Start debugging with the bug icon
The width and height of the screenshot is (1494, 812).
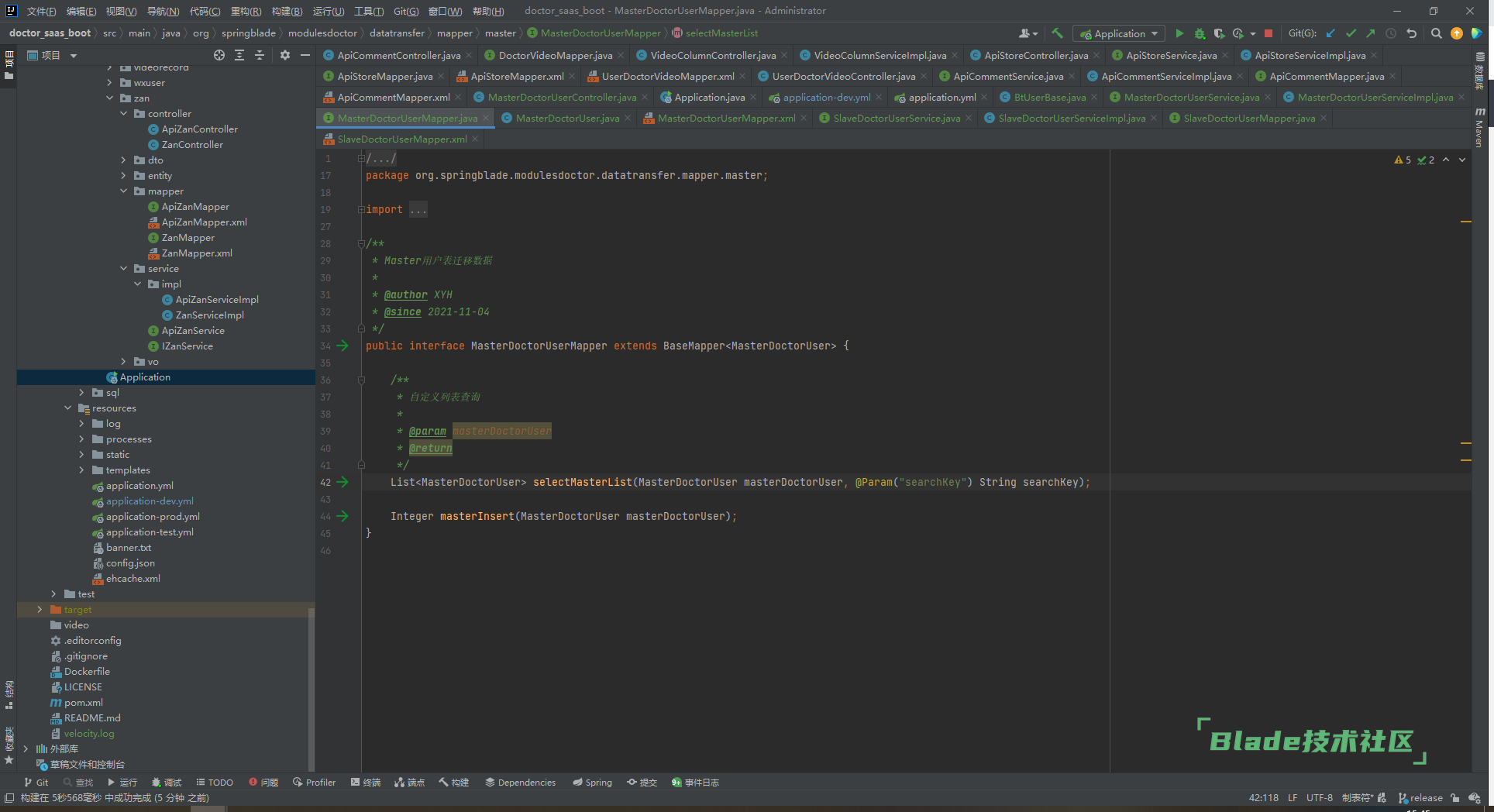click(1200, 33)
